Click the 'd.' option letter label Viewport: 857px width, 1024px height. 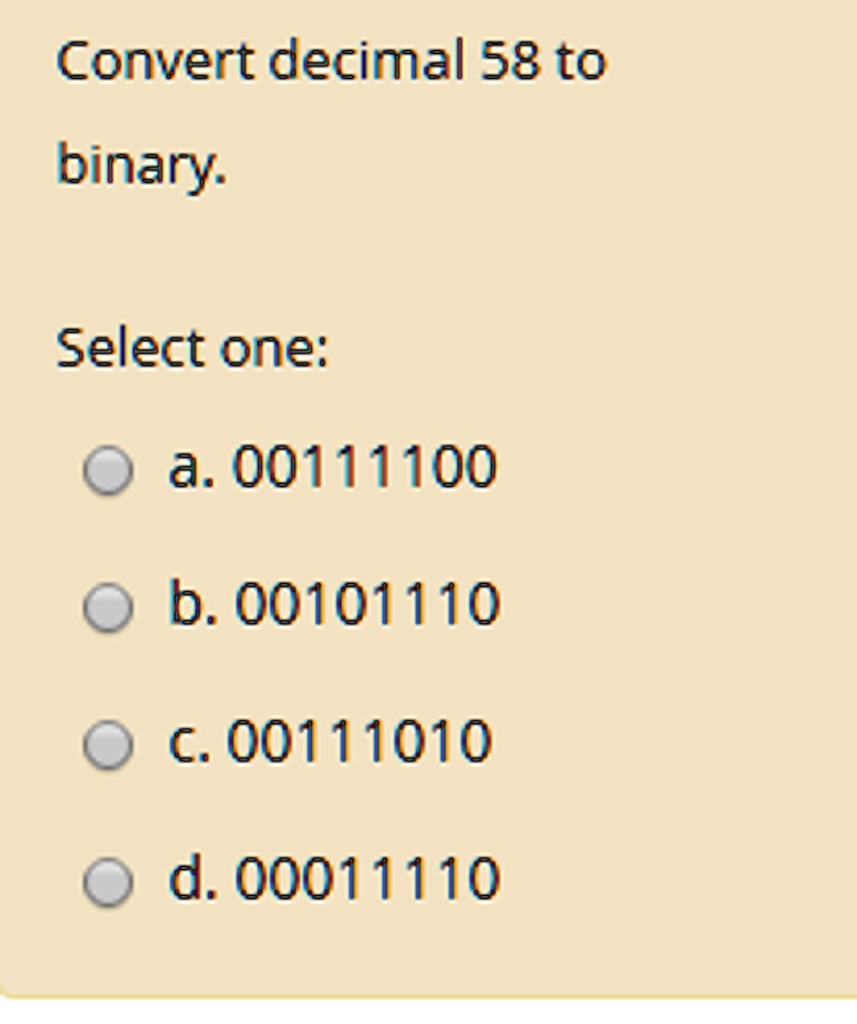point(193,879)
